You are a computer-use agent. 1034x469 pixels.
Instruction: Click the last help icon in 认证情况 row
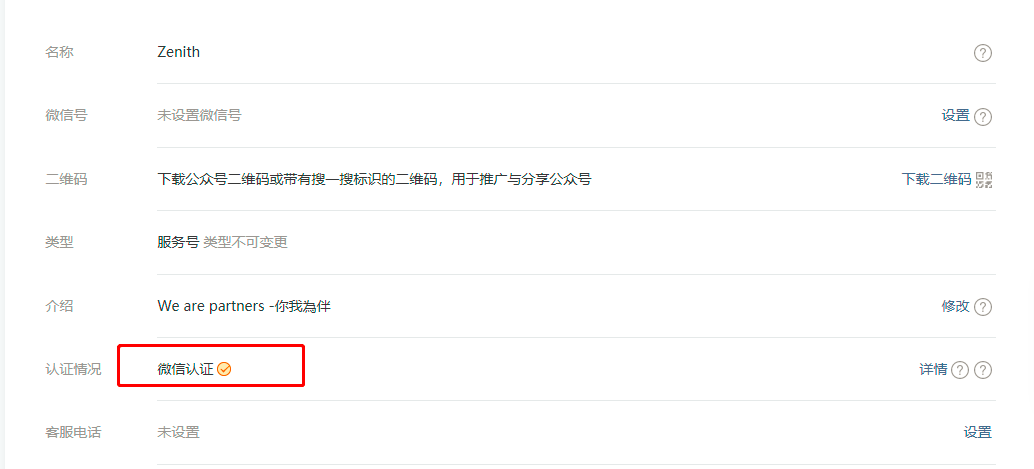[x=983, y=370]
